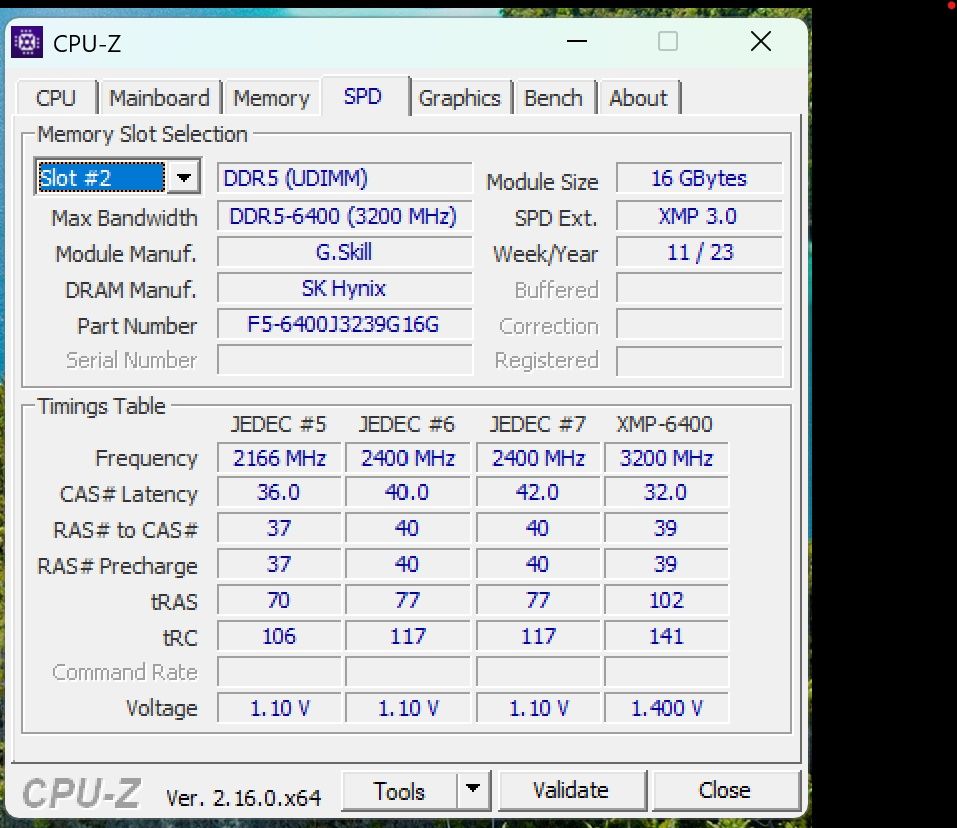Screen dimensions: 957x828
Task: Click the 2166 MHz frequency cell
Action: click(x=280, y=458)
